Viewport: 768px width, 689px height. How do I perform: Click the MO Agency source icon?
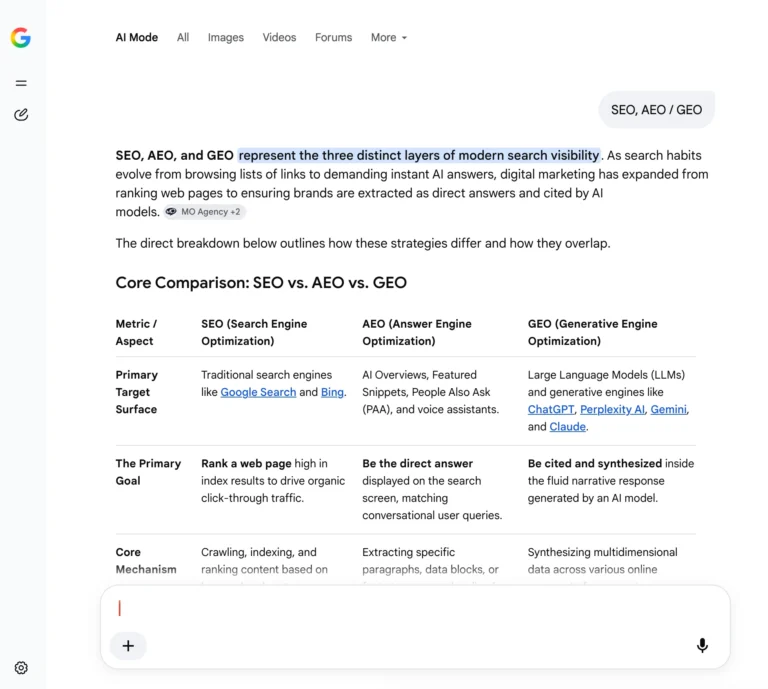click(x=171, y=212)
